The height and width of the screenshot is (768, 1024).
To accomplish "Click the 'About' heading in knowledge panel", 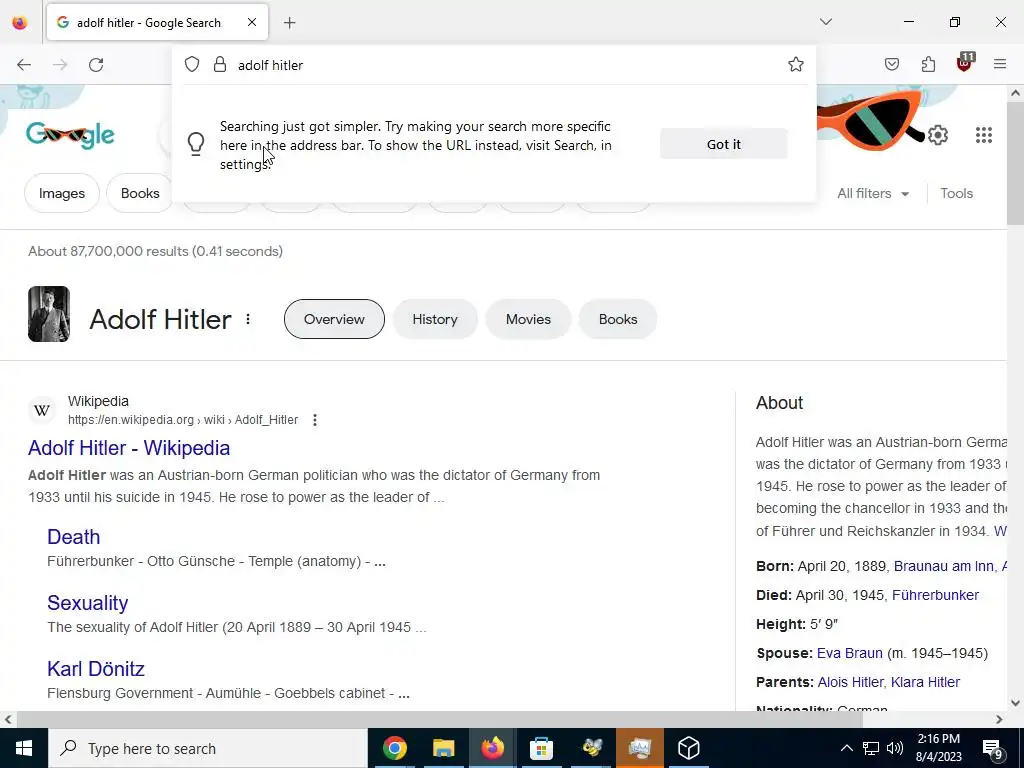I will 780,403.
